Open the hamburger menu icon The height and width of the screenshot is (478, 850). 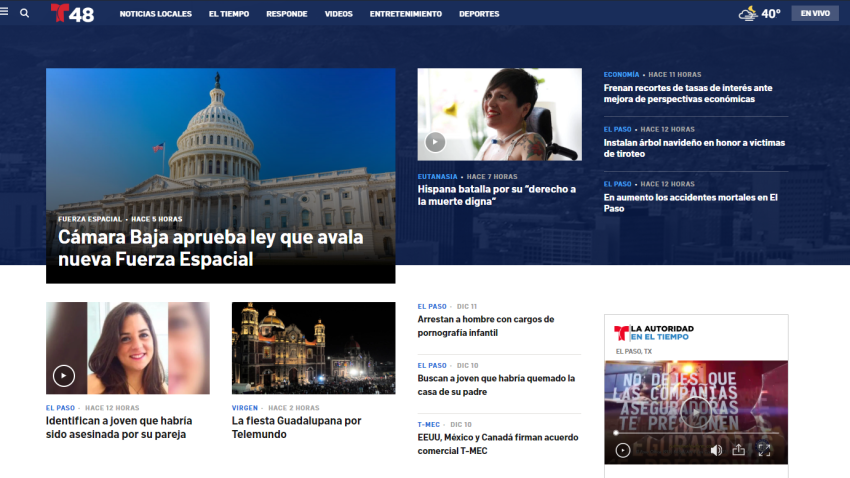pos(4,11)
